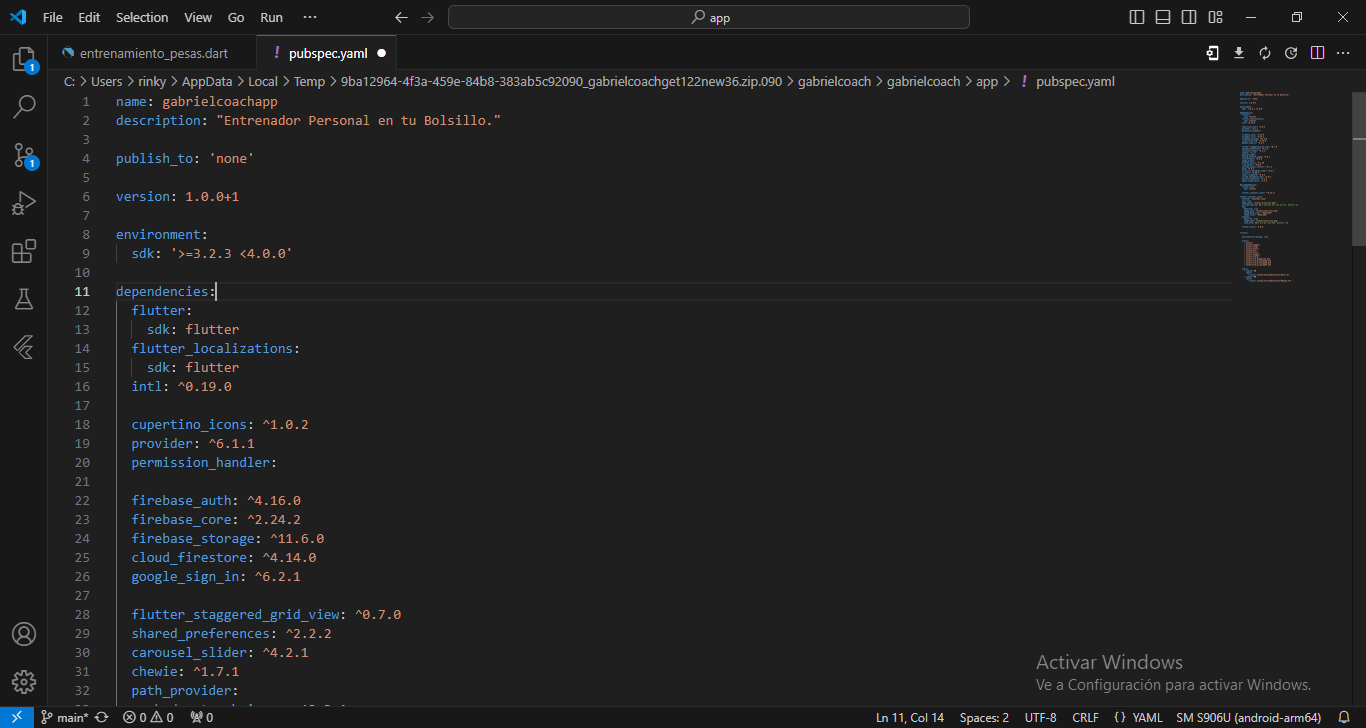The image size is (1366, 728).
Task: Click the Synchronize Changes icon in status bar
Action: click(102, 717)
